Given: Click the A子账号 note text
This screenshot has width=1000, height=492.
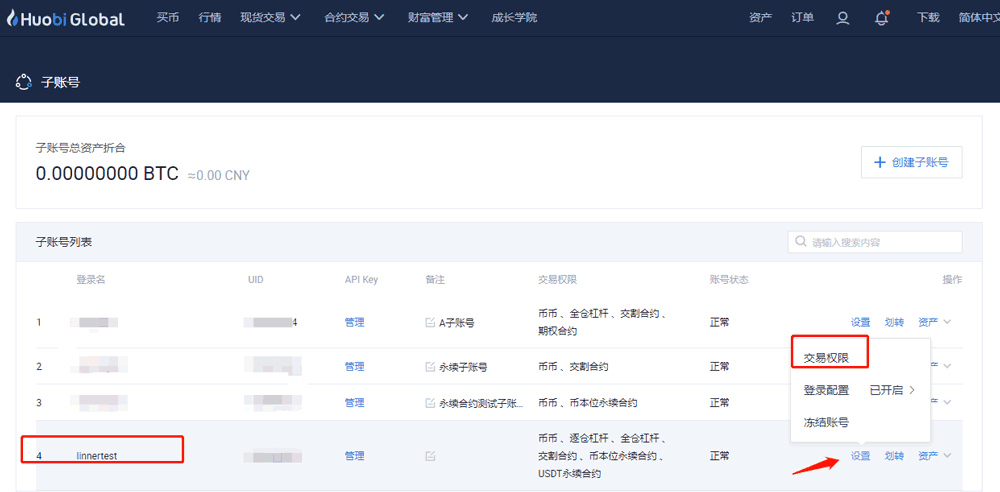Looking at the screenshot, I should pyautogui.click(x=457, y=322).
